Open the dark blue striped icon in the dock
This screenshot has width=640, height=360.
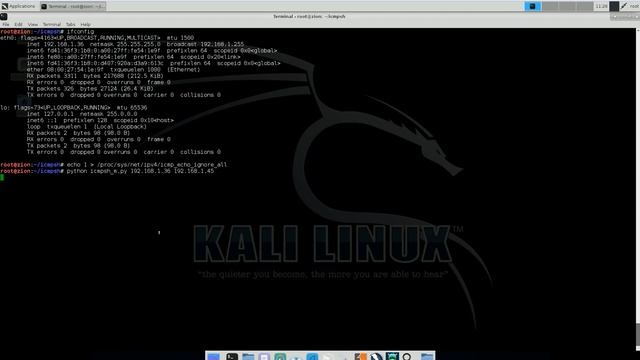[376, 357]
